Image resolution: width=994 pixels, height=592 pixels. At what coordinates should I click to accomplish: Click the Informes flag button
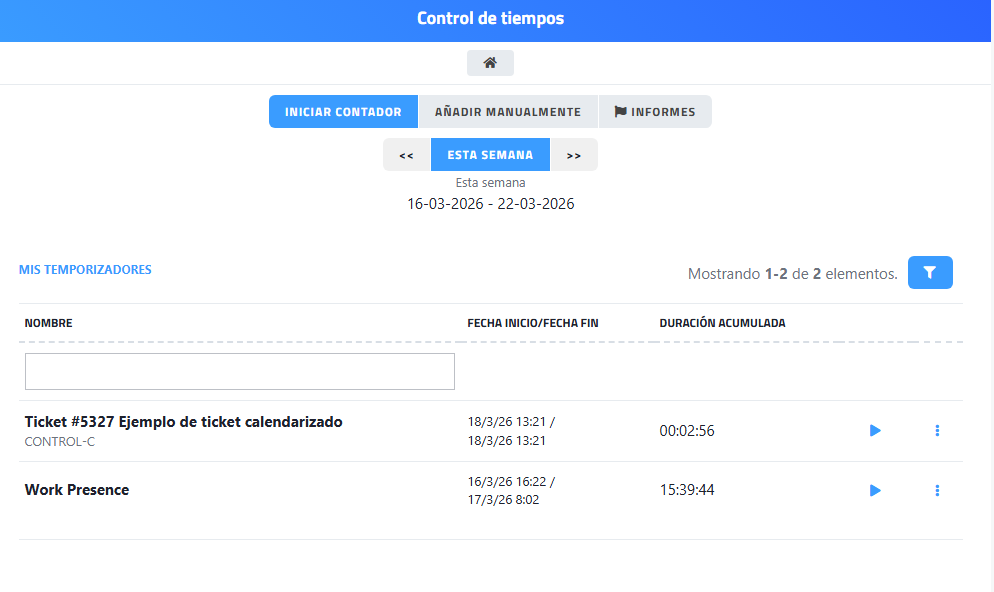(x=654, y=112)
